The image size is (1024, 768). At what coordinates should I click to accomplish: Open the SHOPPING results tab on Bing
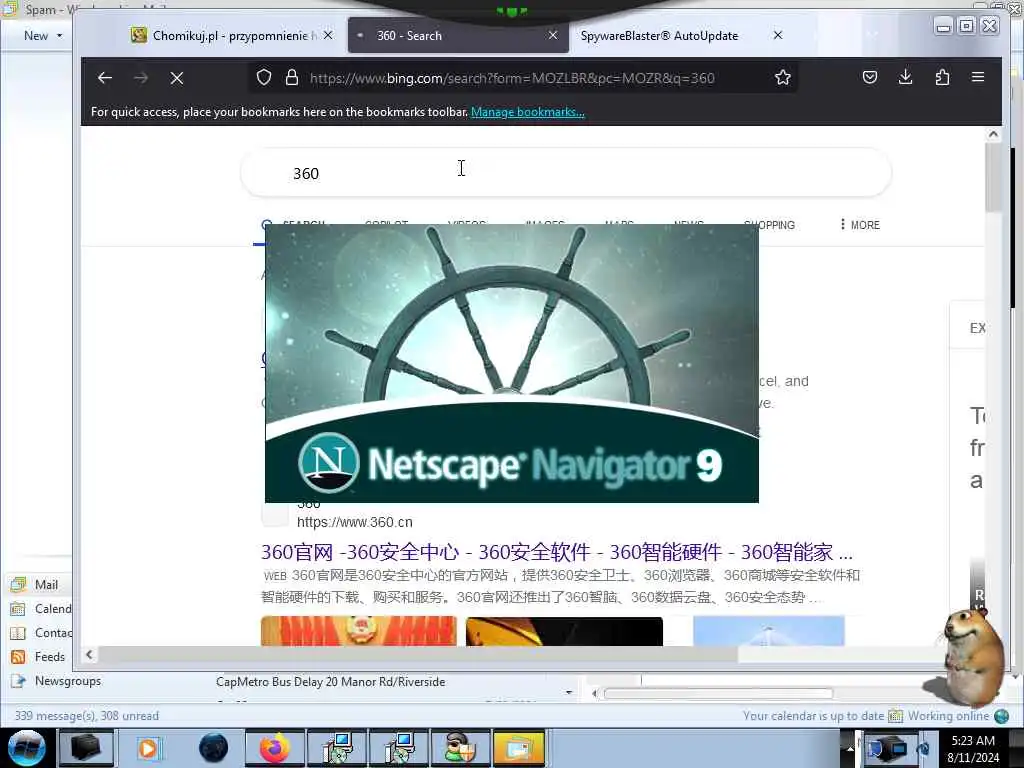769,225
